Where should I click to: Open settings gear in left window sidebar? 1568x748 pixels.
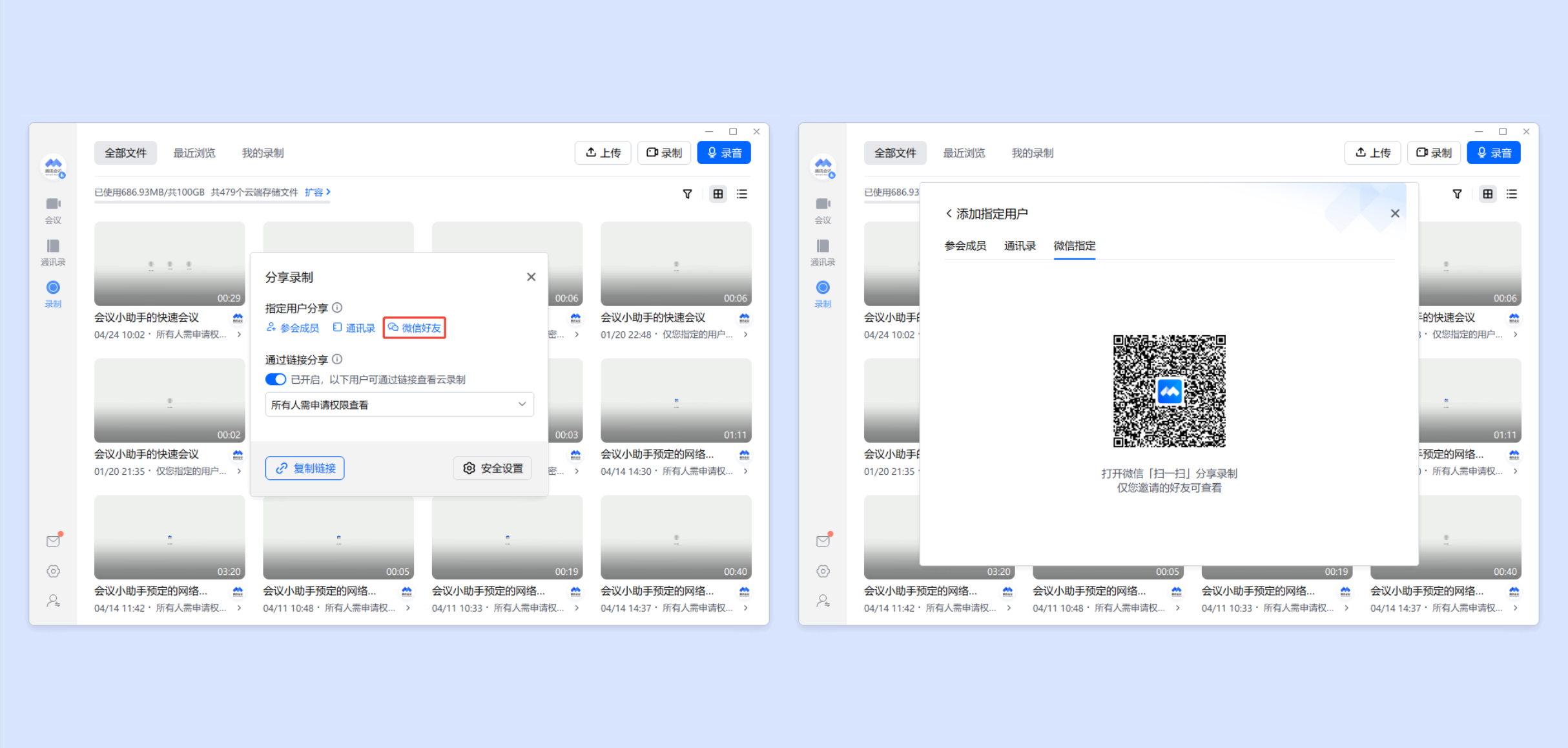coord(54,571)
